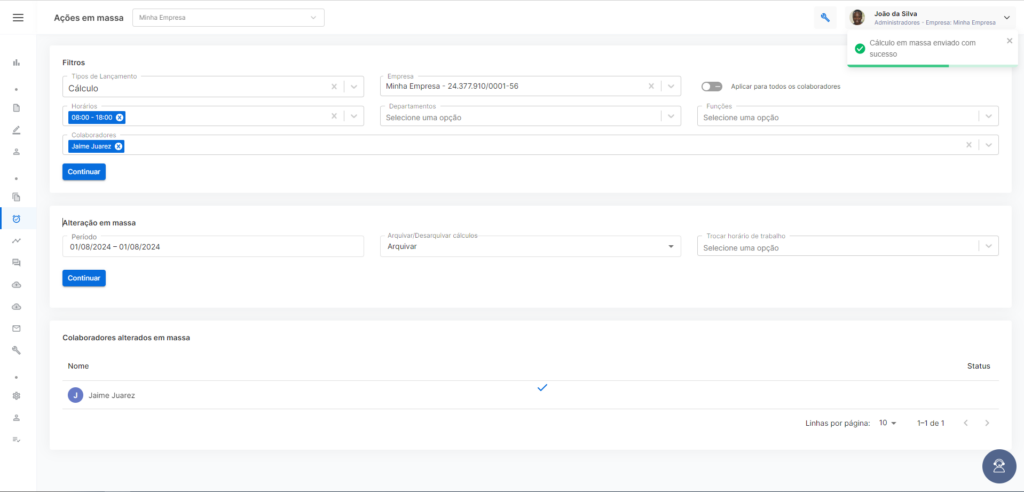This screenshot has height=492, width=1024.
Task: Open the support headset chat bubble
Action: click(x=999, y=466)
